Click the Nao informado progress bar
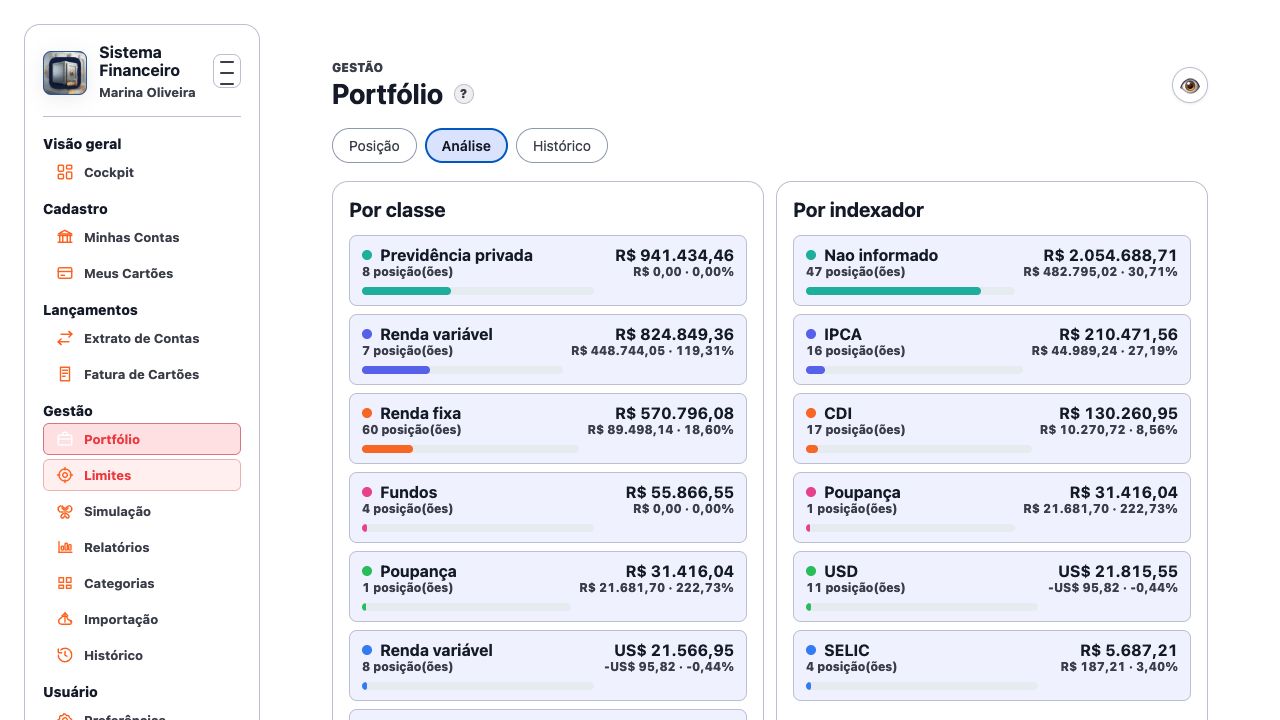Image resolution: width=1280 pixels, height=720 pixels. click(910, 291)
